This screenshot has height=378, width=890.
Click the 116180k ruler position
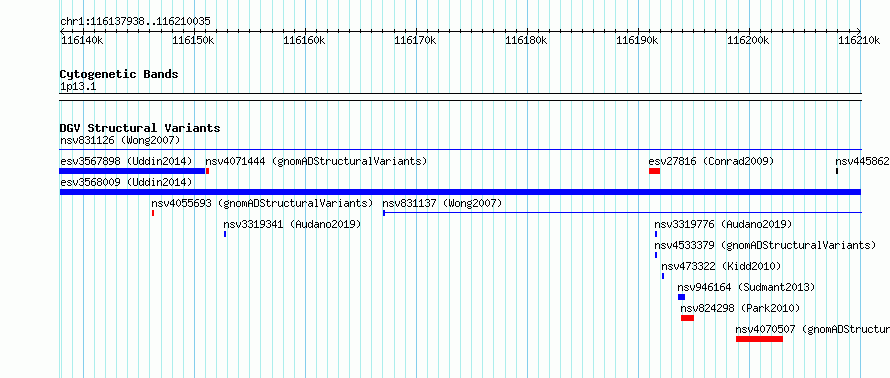526,40
